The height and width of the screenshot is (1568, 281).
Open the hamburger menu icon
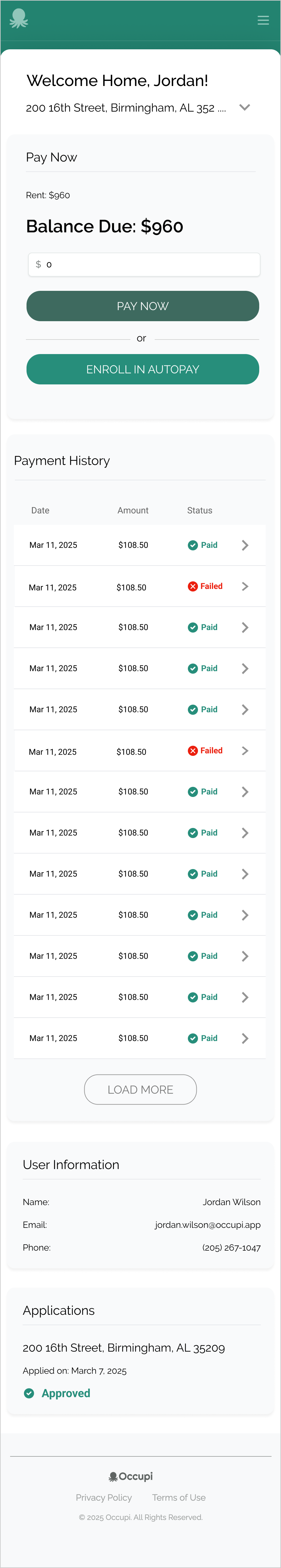[x=263, y=20]
